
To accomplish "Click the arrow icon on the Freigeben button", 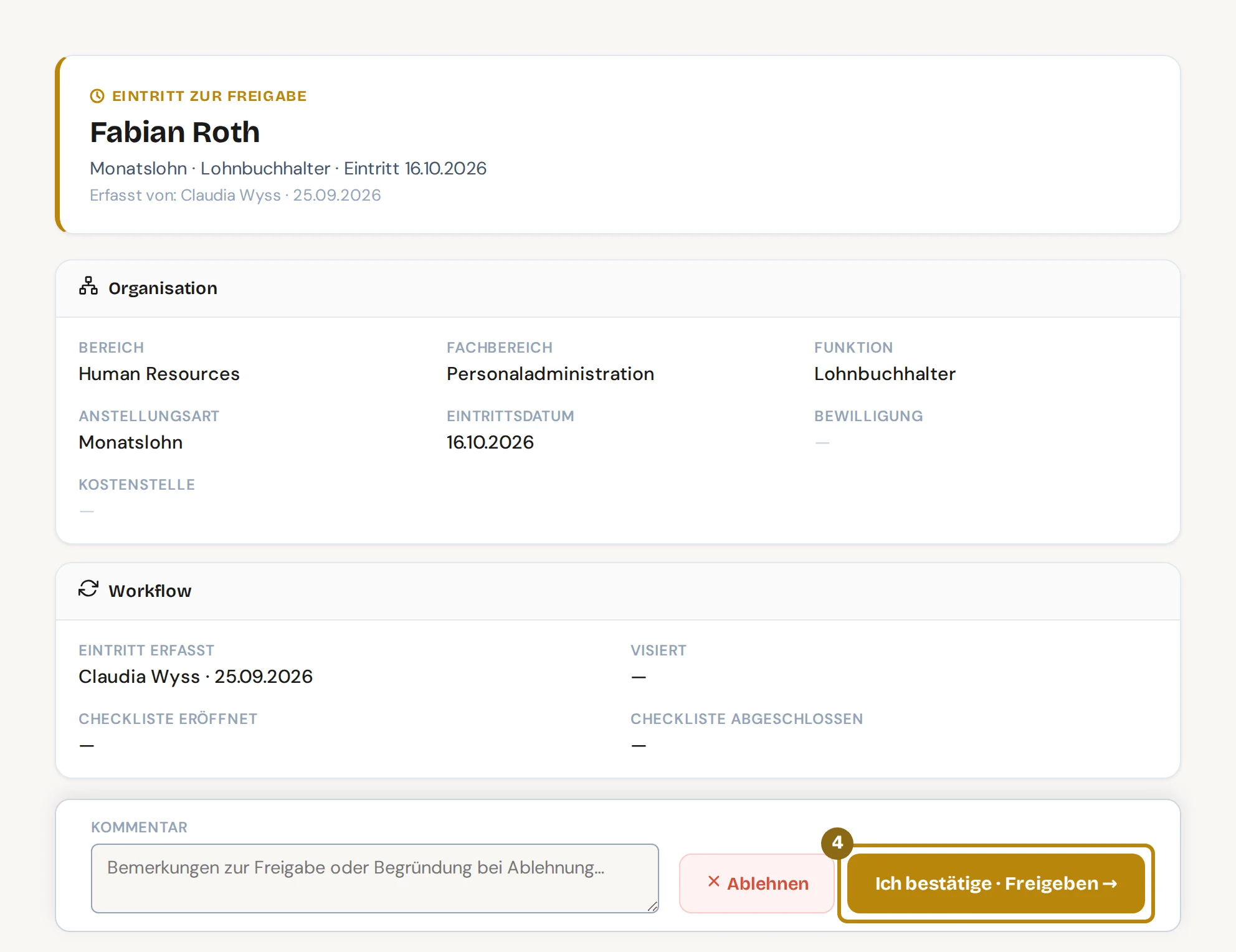I will tap(1110, 883).
